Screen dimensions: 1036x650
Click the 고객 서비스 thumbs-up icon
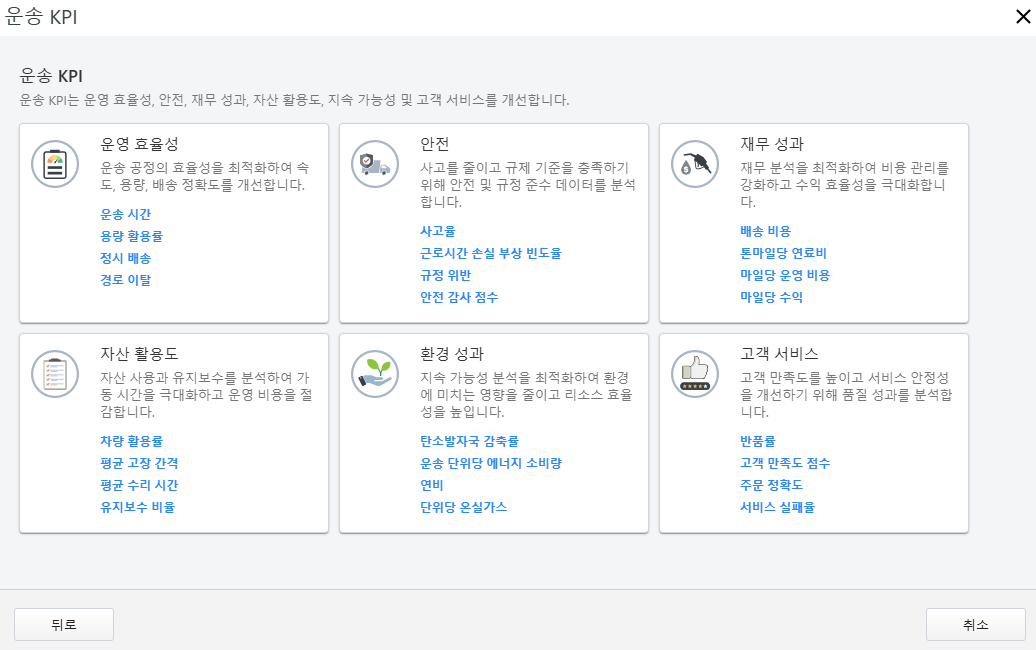click(x=694, y=374)
